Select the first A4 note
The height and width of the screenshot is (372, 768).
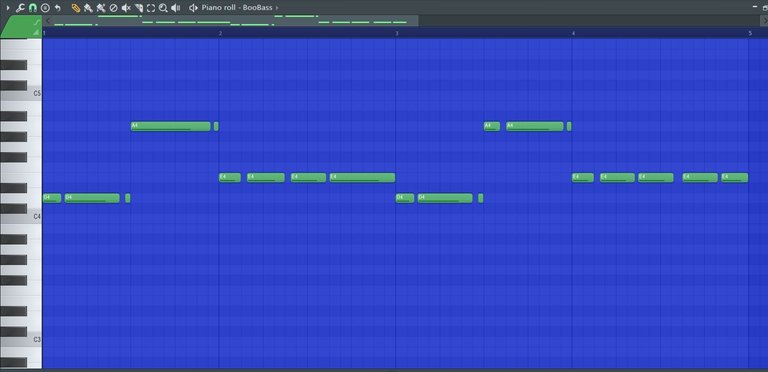tap(171, 126)
